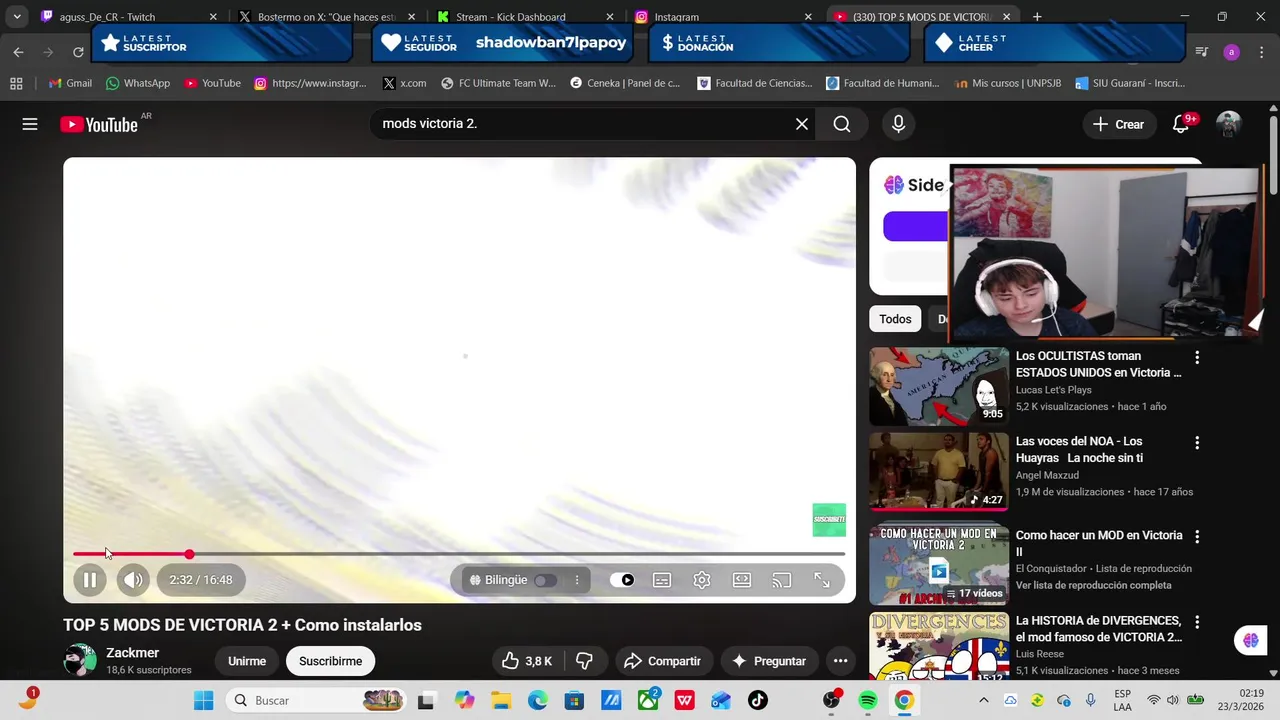Switch to the Stream Kick Dashboard tab
The height and width of the screenshot is (720, 1280).
coord(525,17)
